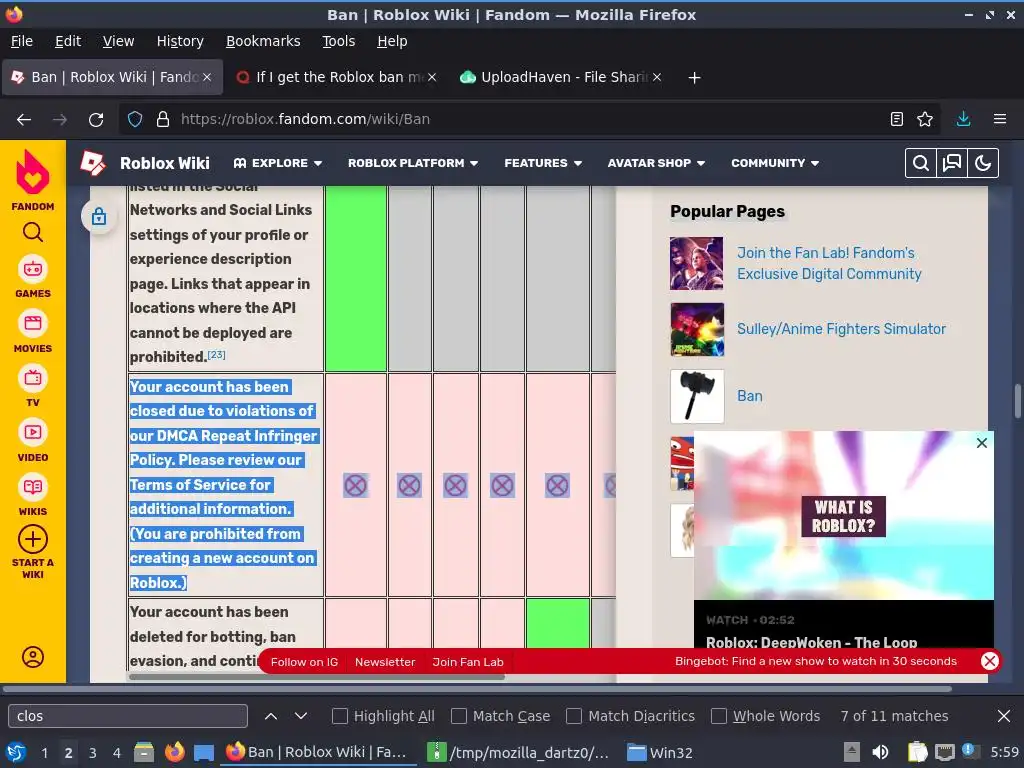Viewport: 1024px width, 768px height.
Task: Expand the Community dropdown
Action: click(775, 163)
